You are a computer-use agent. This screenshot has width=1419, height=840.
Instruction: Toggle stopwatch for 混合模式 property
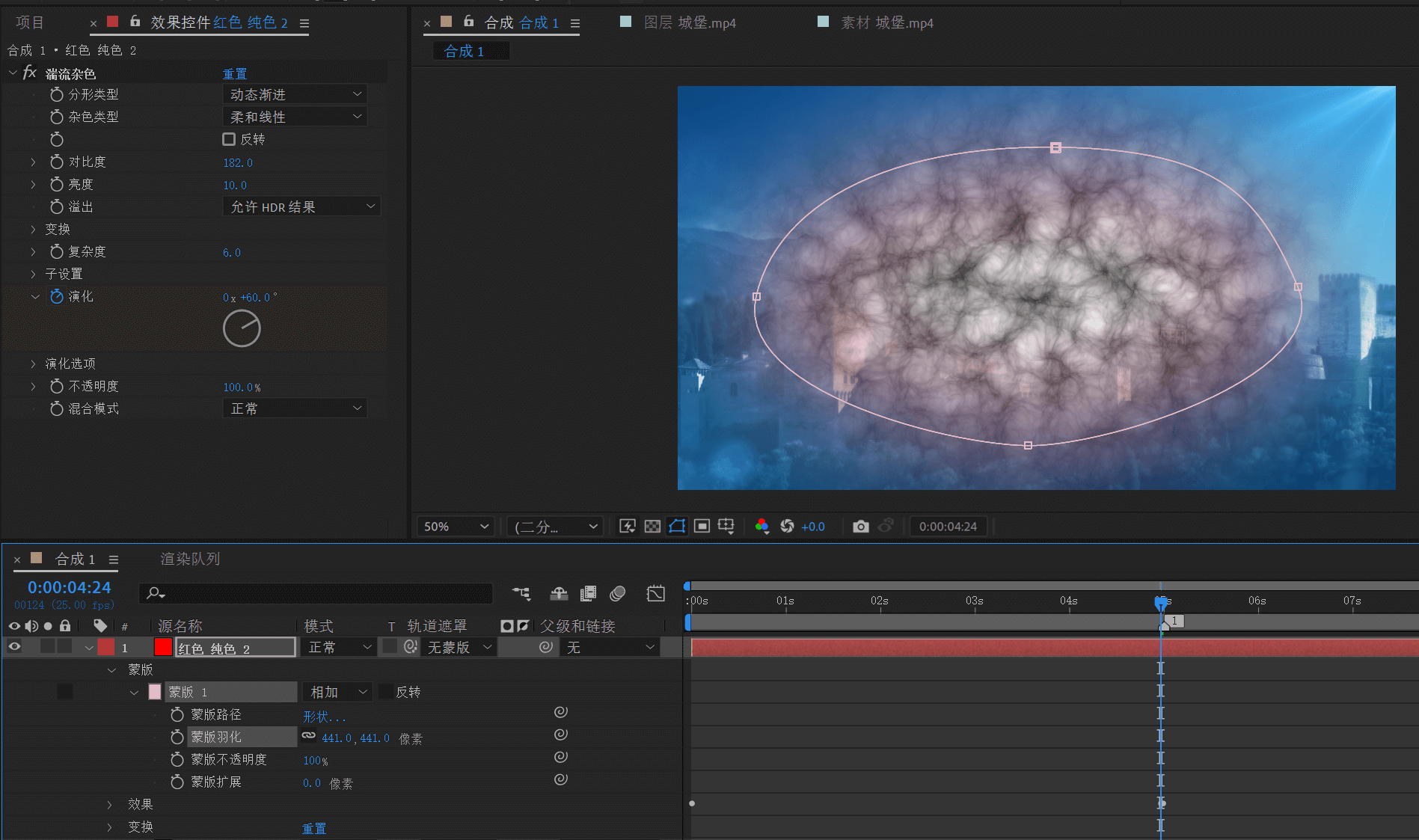tap(56, 408)
